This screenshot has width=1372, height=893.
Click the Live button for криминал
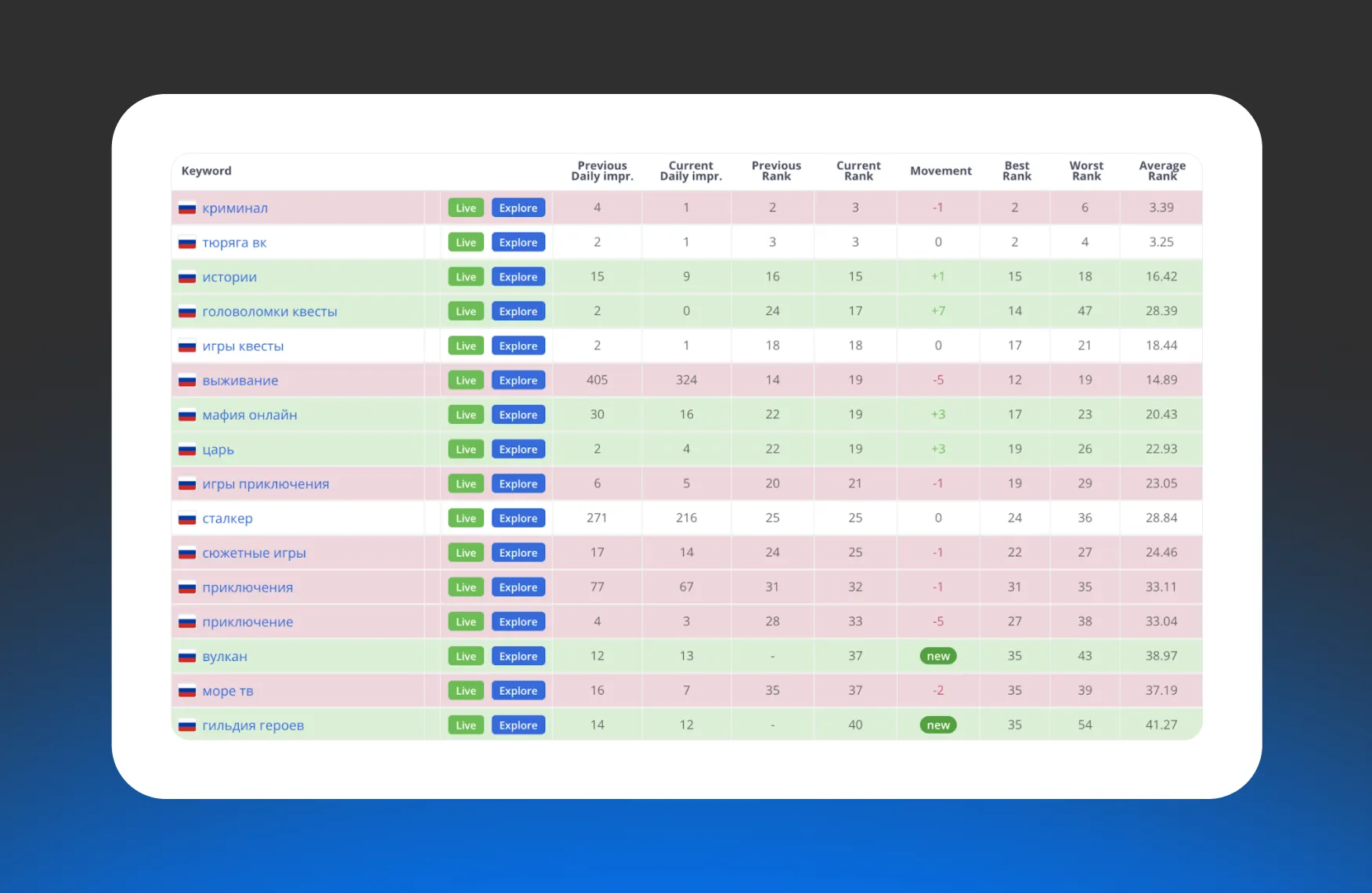pos(466,208)
